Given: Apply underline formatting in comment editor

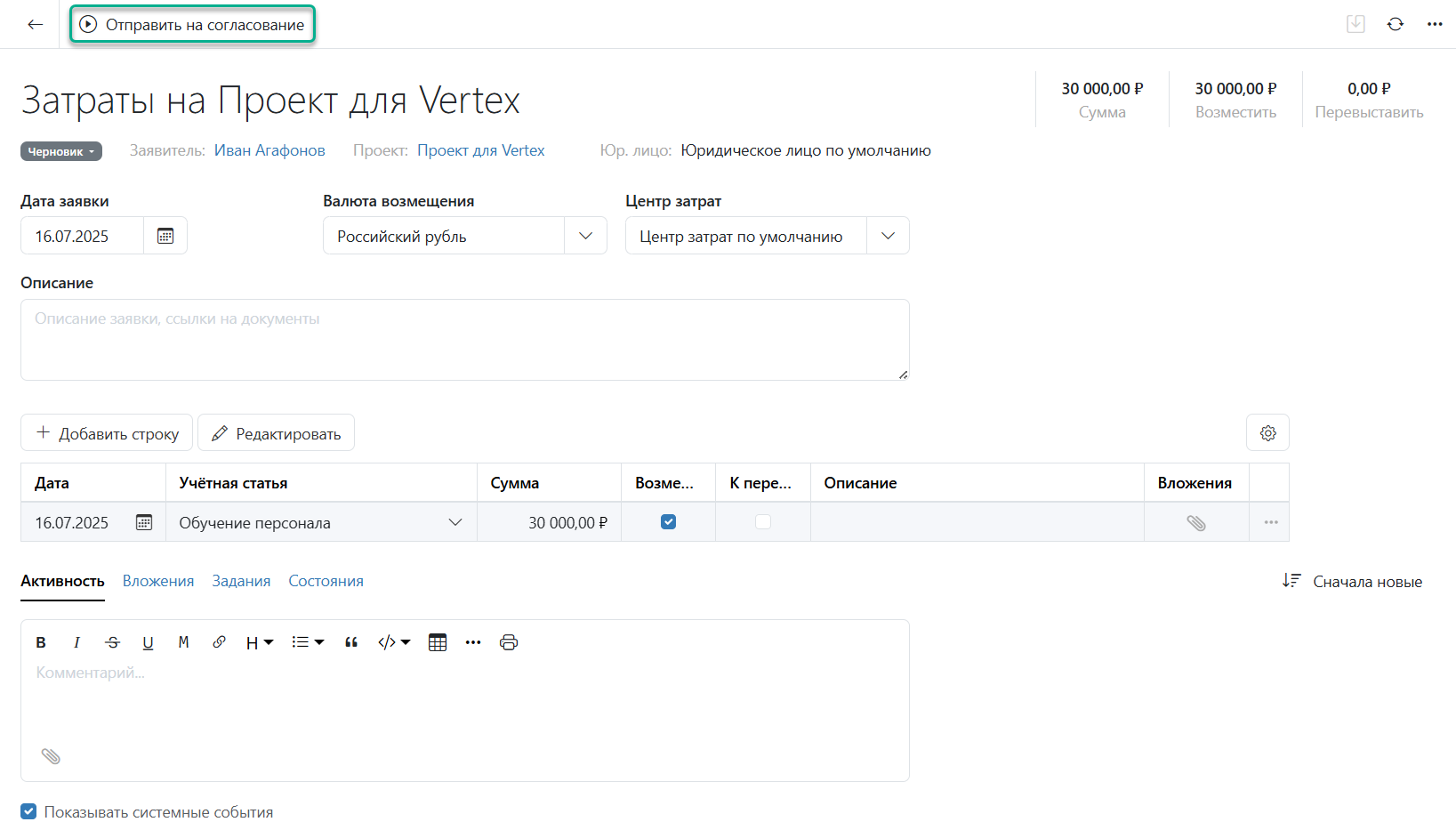Looking at the screenshot, I should pos(148,642).
